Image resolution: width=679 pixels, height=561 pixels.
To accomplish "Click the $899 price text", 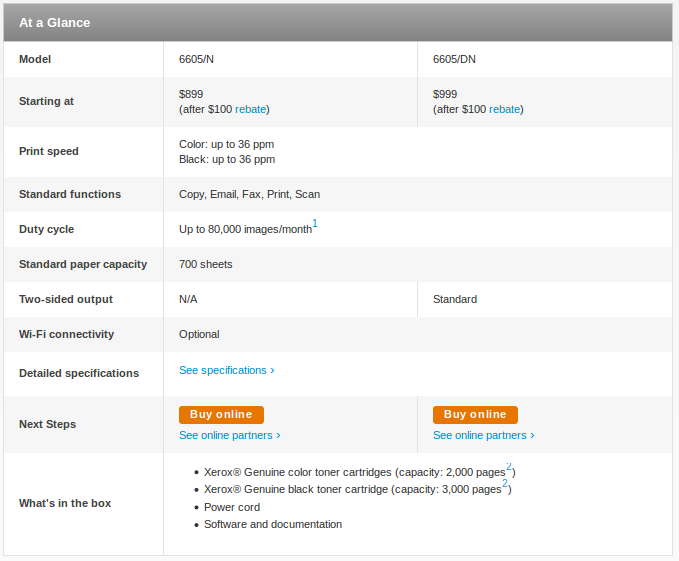I will click(191, 94).
